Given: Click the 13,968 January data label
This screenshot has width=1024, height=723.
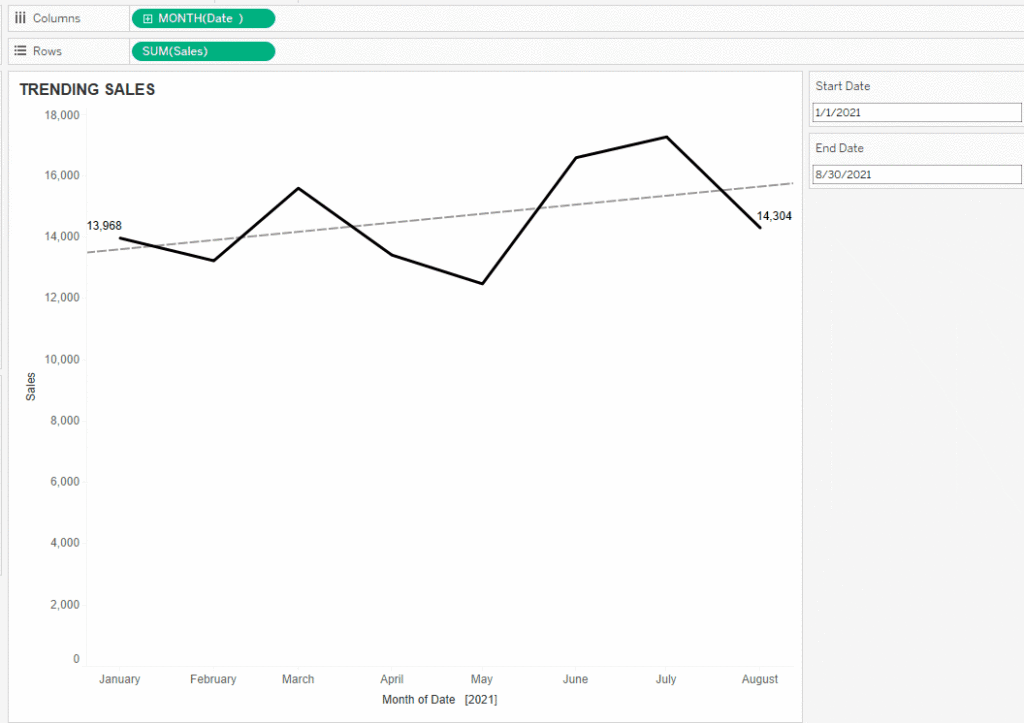Looking at the screenshot, I should 104,226.
